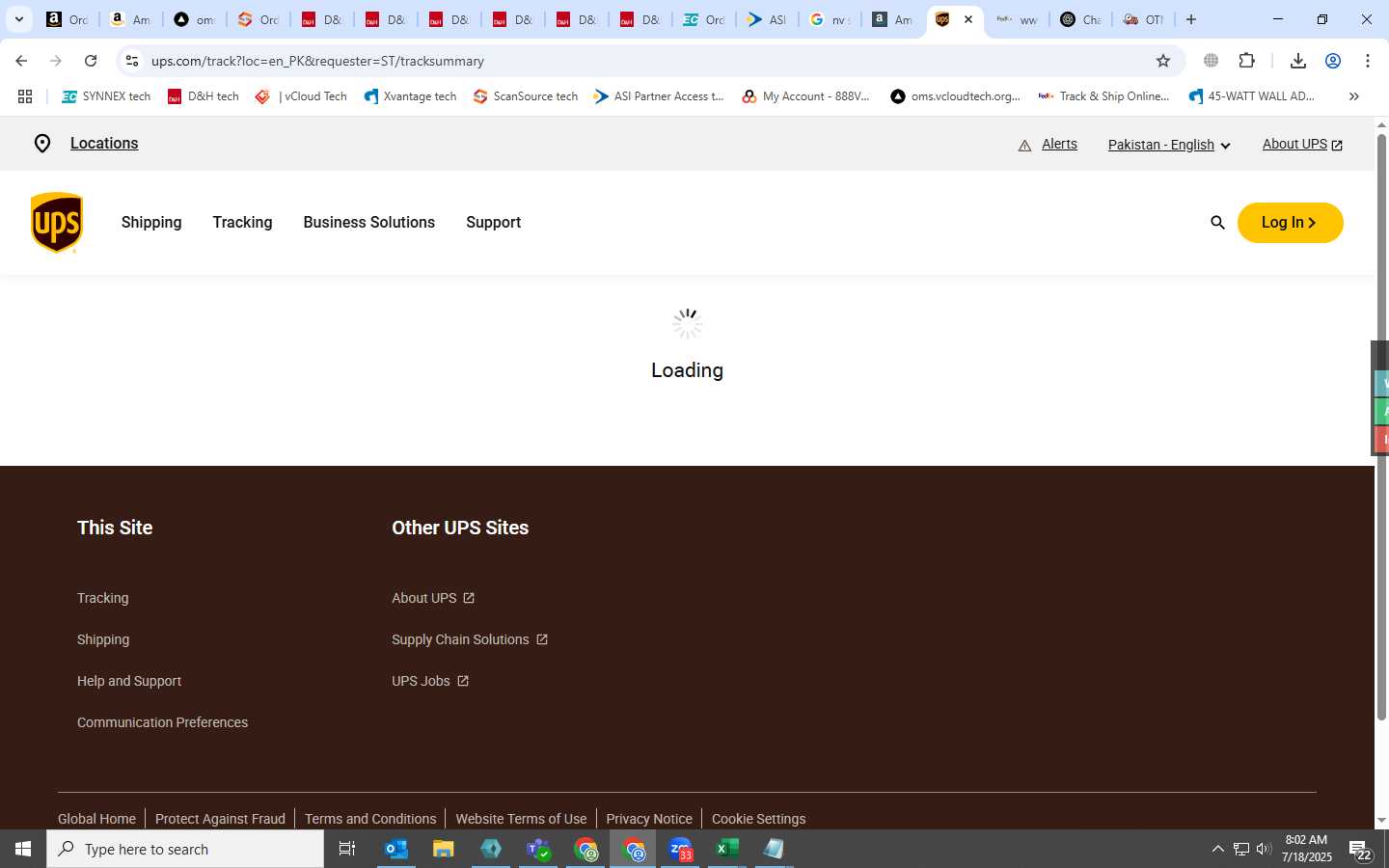The height and width of the screenshot is (868, 1389).
Task: Open Chrome three-dot menu
Action: pos(1368,61)
